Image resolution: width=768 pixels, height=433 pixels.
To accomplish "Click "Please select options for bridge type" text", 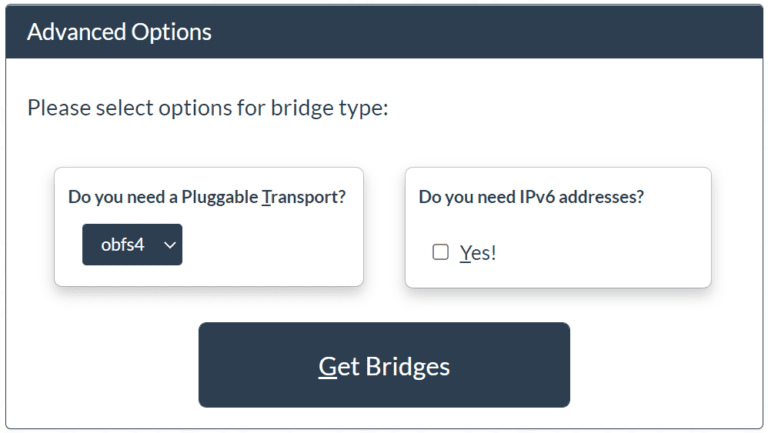I will click(x=207, y=107).
